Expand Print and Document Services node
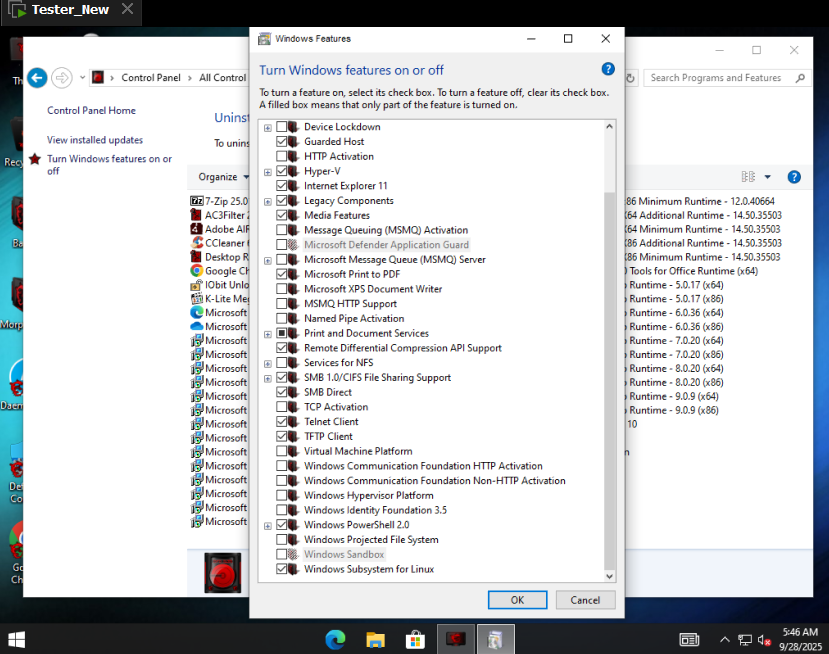Screen dimensions: 829x654 coord(268,335)
